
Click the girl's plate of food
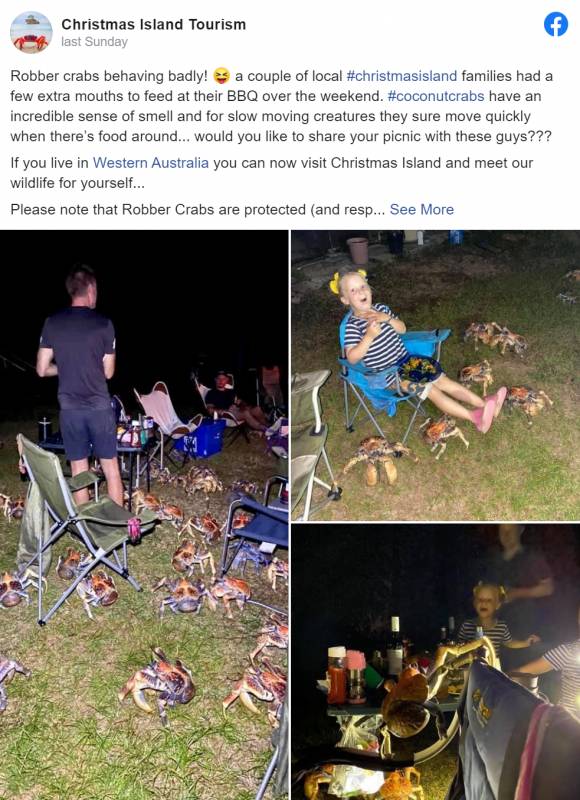coord(420,368)
